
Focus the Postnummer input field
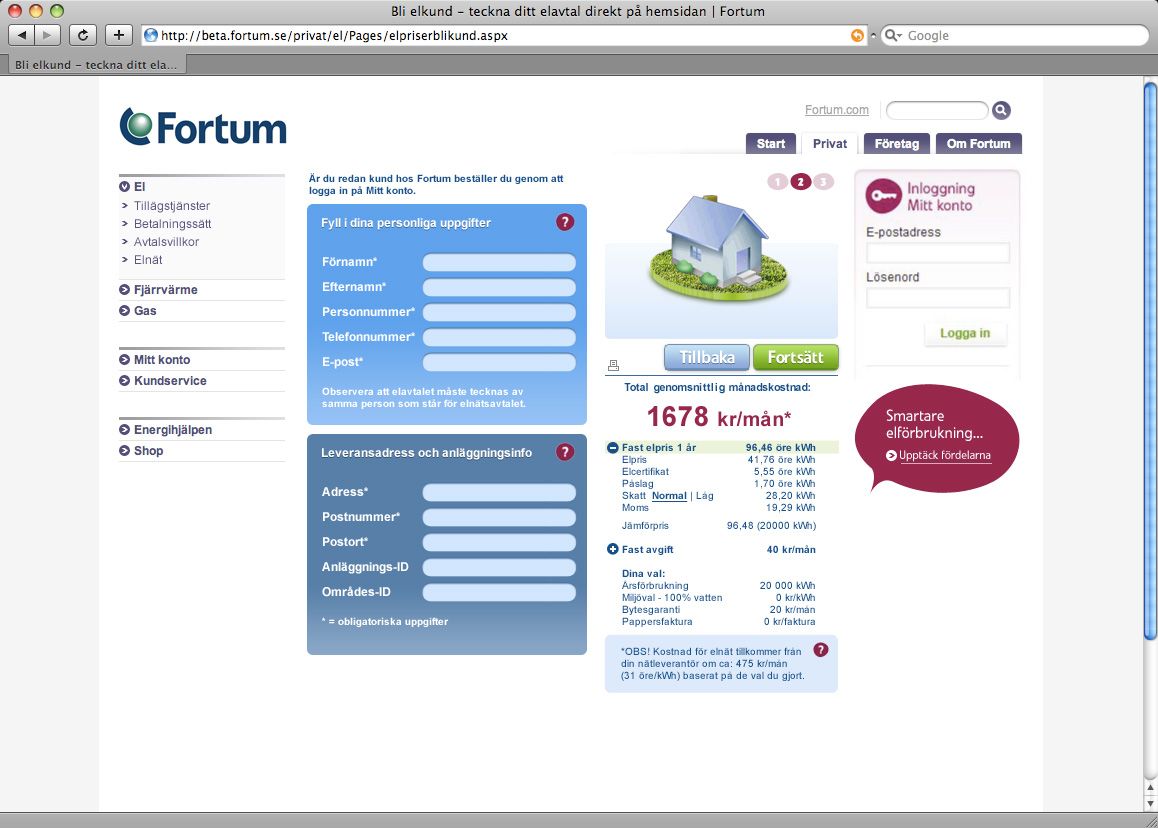coord(499,518)
